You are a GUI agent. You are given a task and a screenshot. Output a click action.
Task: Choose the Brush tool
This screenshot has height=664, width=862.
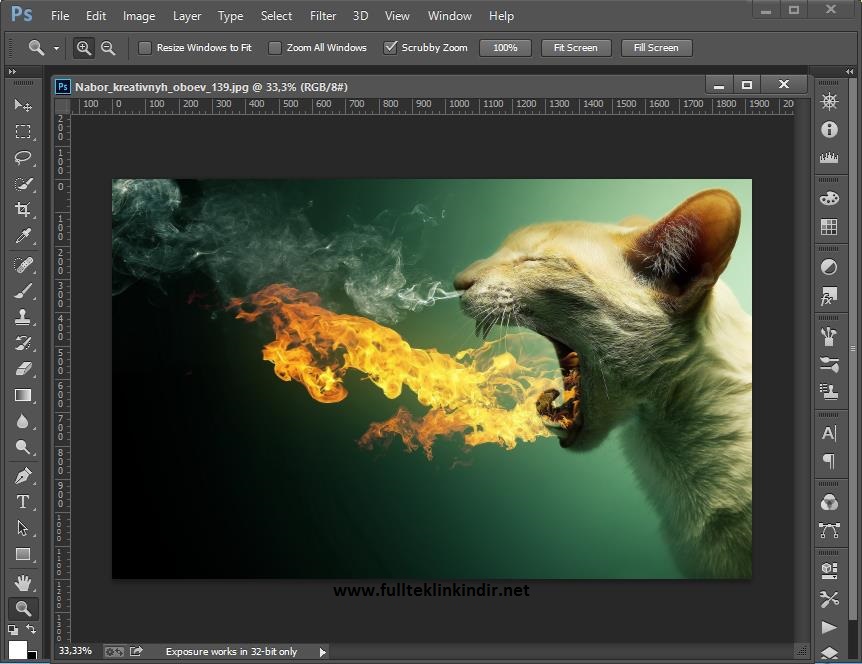(x=22, y=291)
